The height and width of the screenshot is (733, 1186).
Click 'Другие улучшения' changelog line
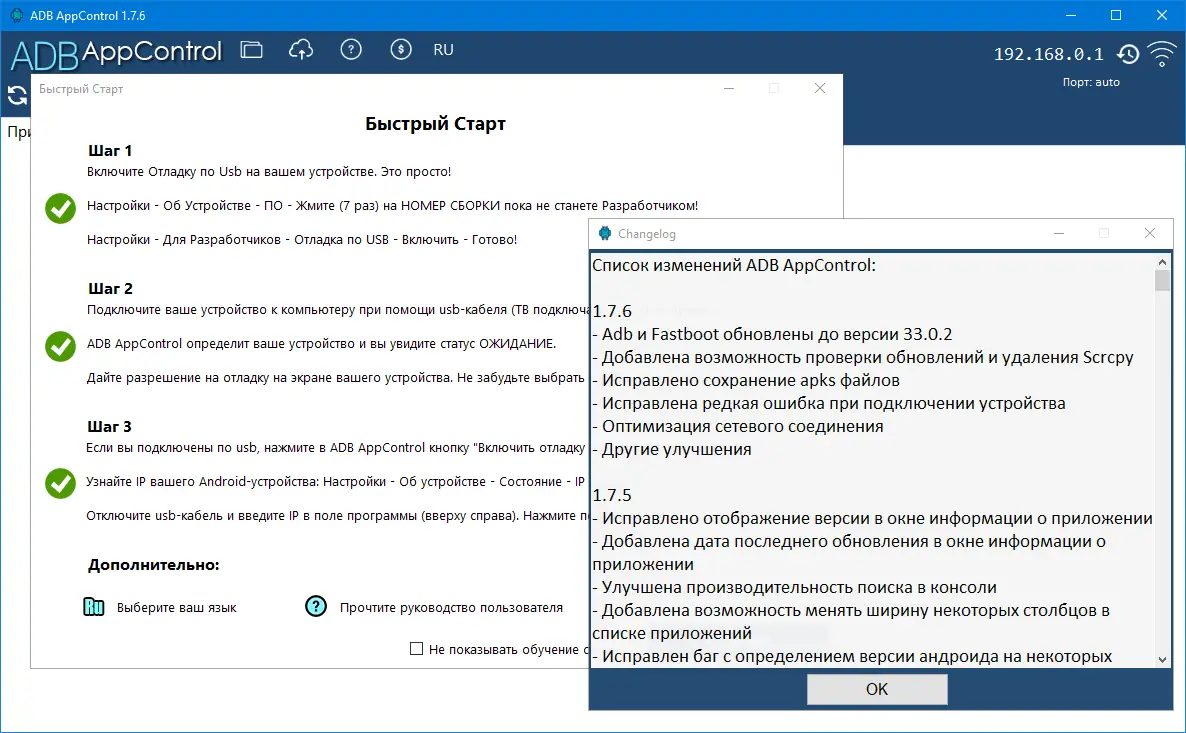coord(672,449)
